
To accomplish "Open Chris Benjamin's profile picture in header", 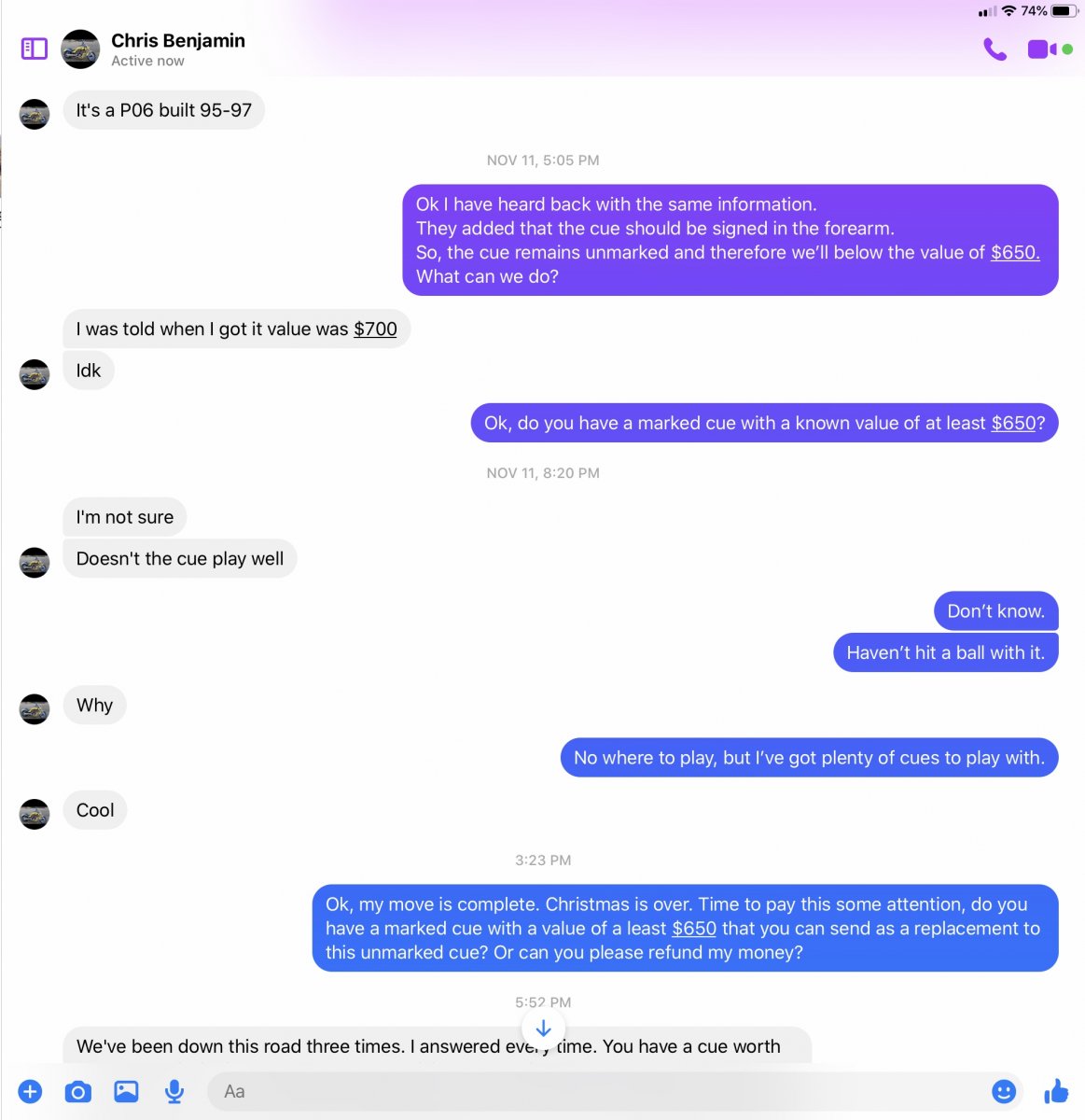I will click(x=80, y=49).
